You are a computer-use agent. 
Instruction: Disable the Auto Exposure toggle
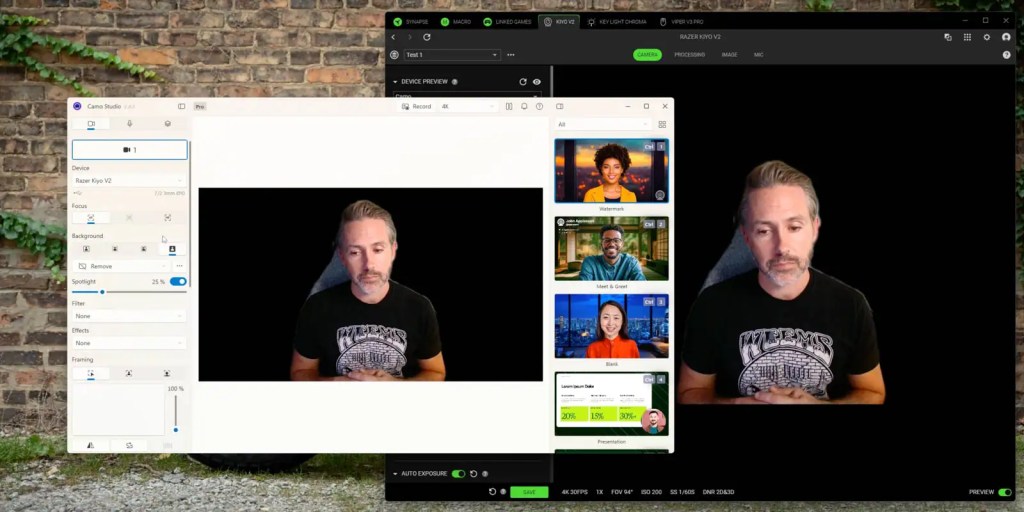[x=458, y=474]
